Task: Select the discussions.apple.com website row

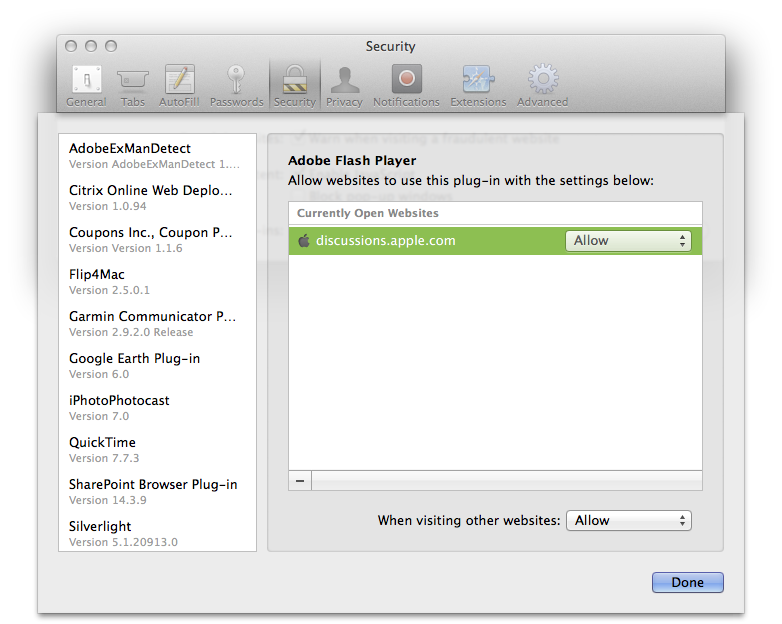Action: click(495, 241)
